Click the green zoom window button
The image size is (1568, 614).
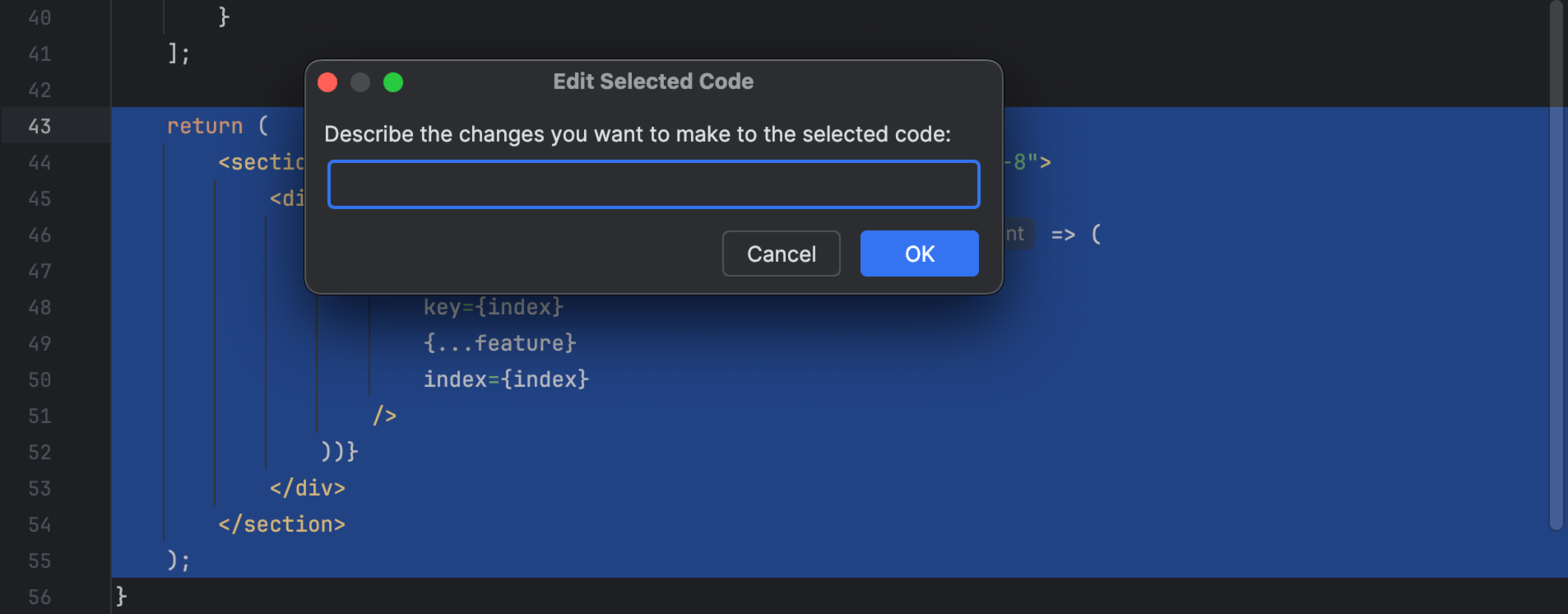393,82
